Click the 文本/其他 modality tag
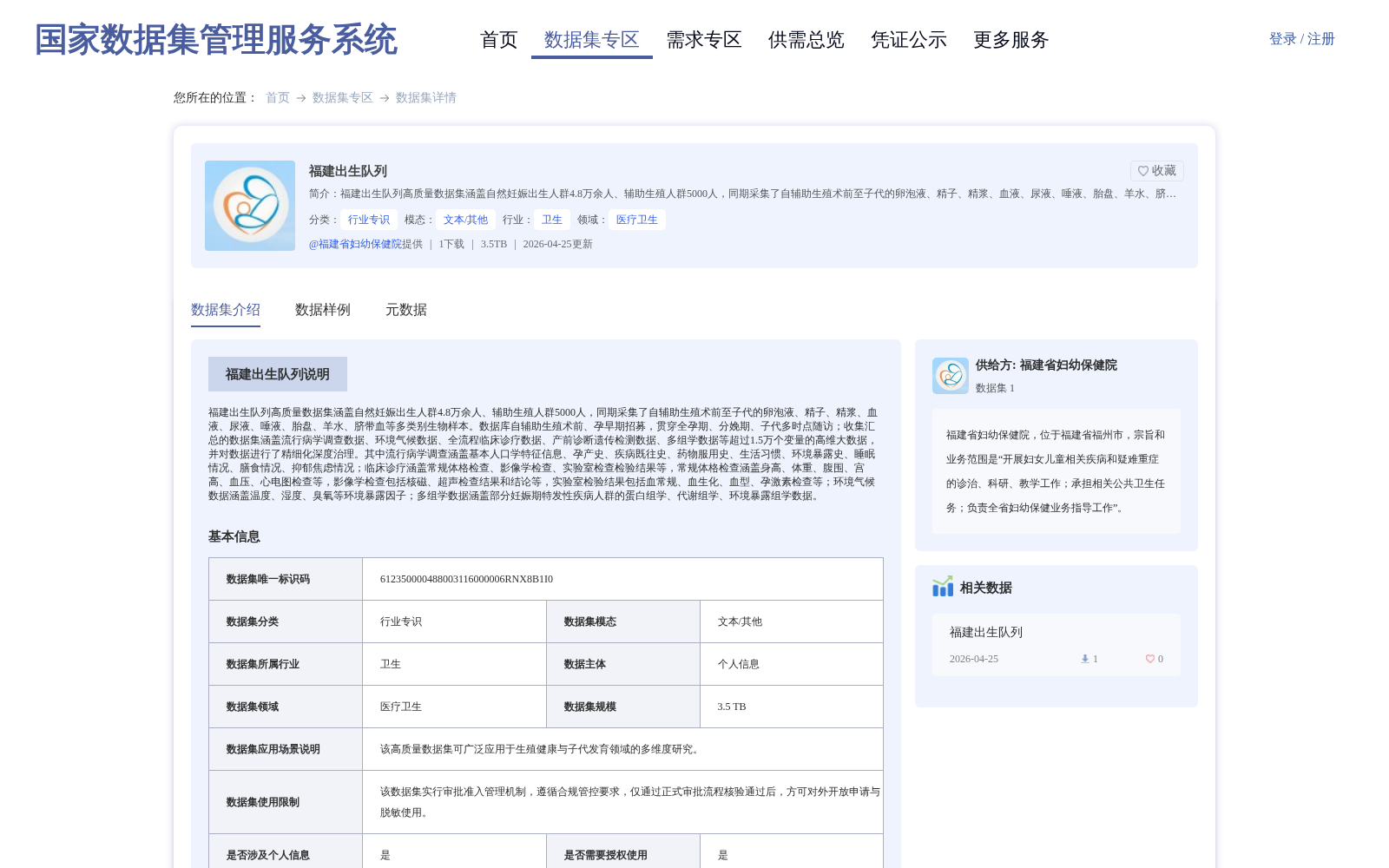 [465, 220]
